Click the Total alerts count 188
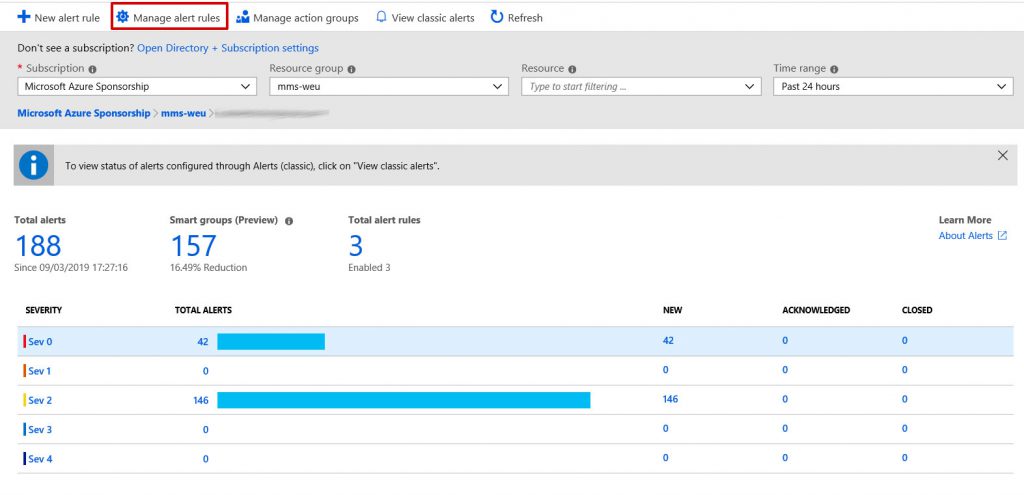The image size is (1024, 495). coord(38,246)
